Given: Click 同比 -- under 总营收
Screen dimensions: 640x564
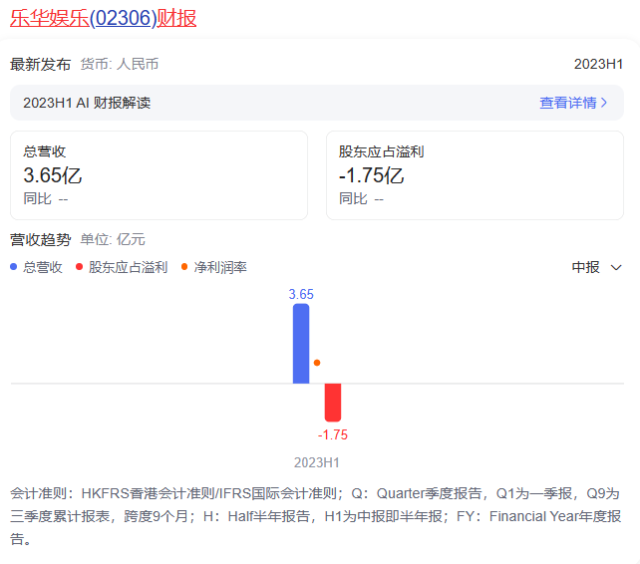Looking at the screenshot, I should tap(46, 199).
